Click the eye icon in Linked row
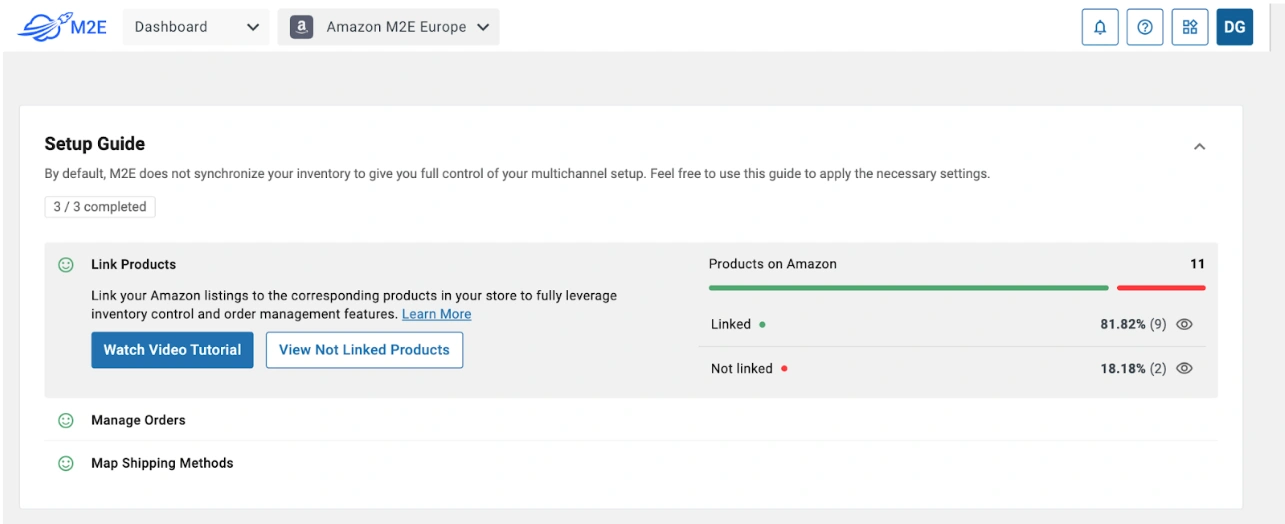This screenshot has width=1285, height=524. 1185,325
